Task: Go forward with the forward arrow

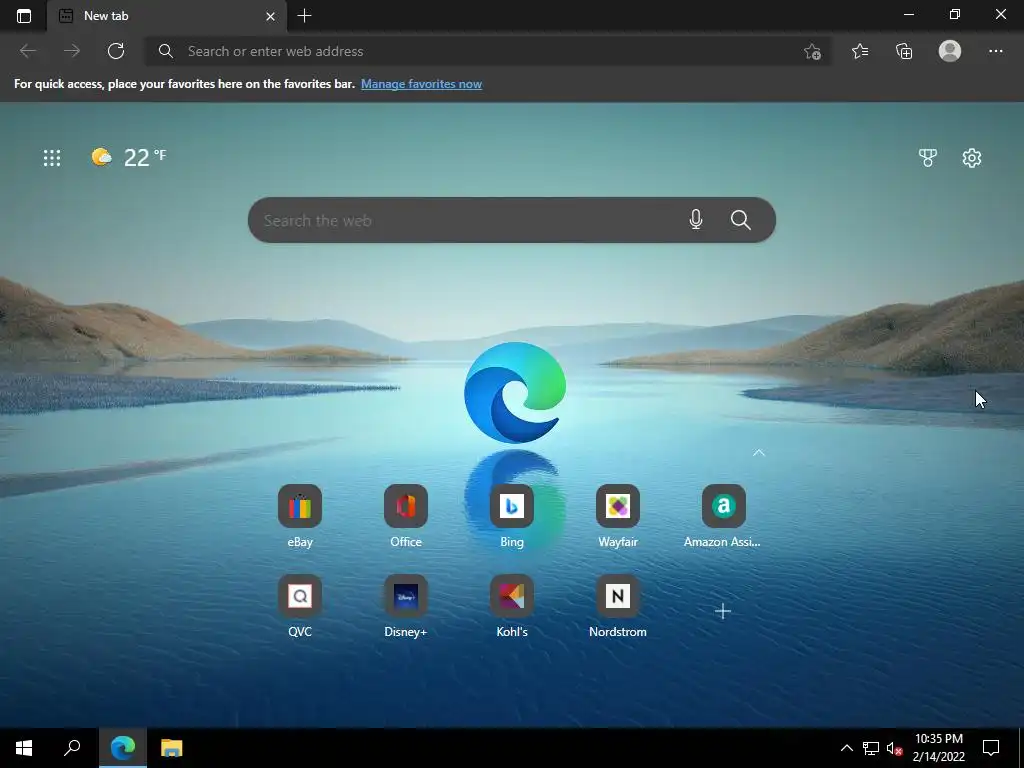Action: click(72, 51)
